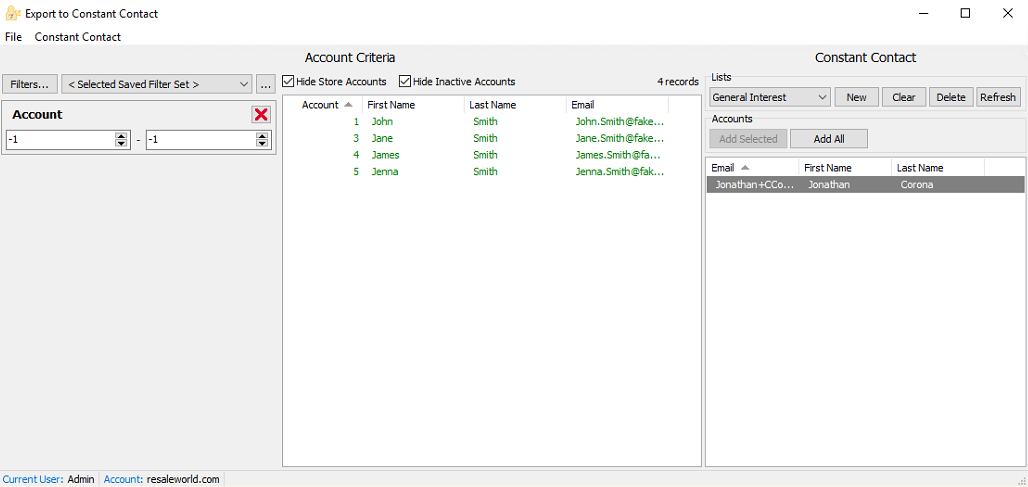The image size is (1028, 487).
Task: Close the Export to Constant Contact window
Action: [x=1008, y=13]
